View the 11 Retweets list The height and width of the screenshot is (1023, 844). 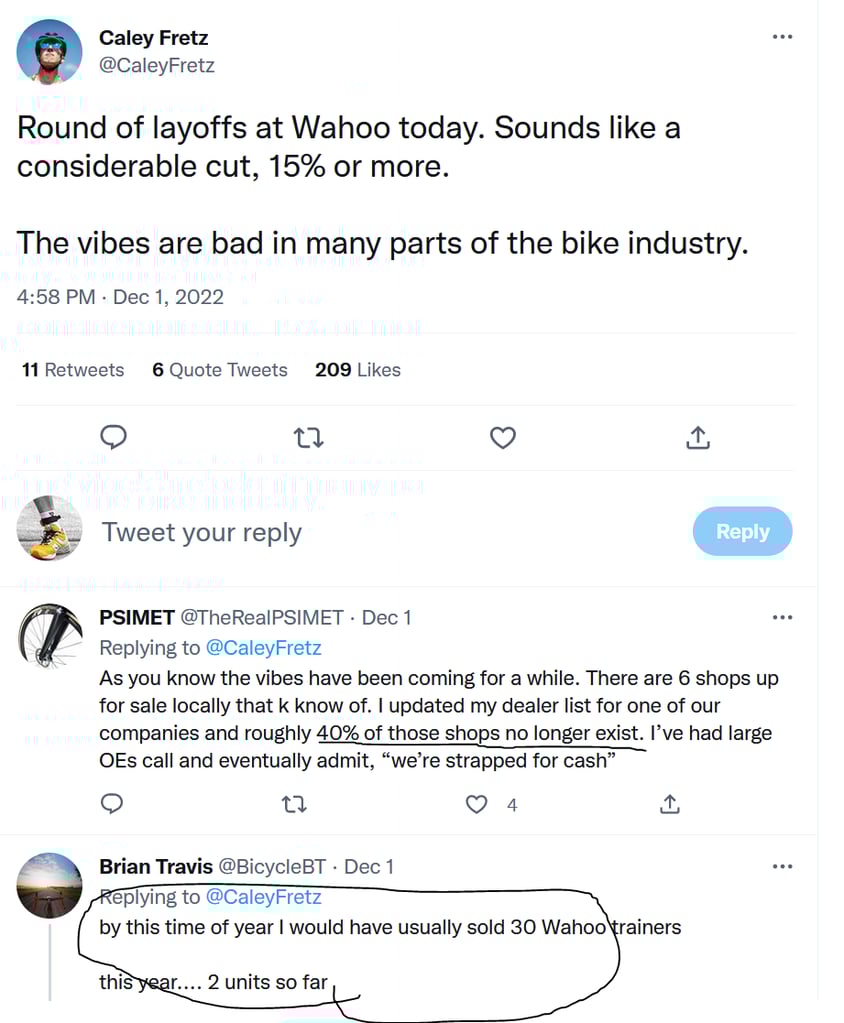coord(71,370)
